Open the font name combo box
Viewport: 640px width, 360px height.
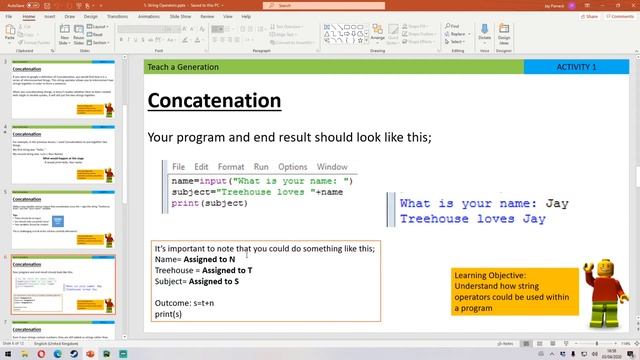point(141,29)
